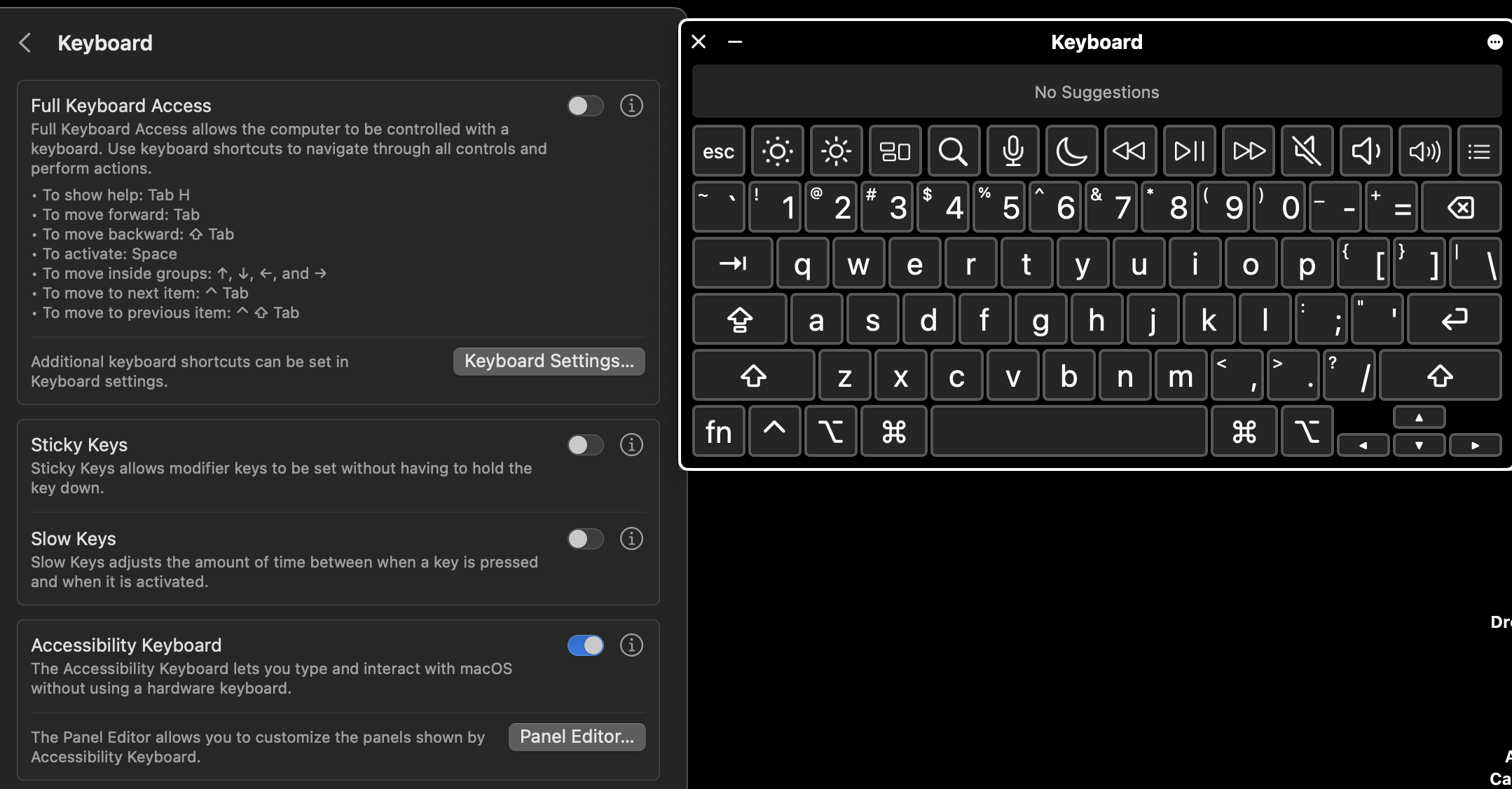Tap the left option key

pyautogui.click(x=831, y=431)
